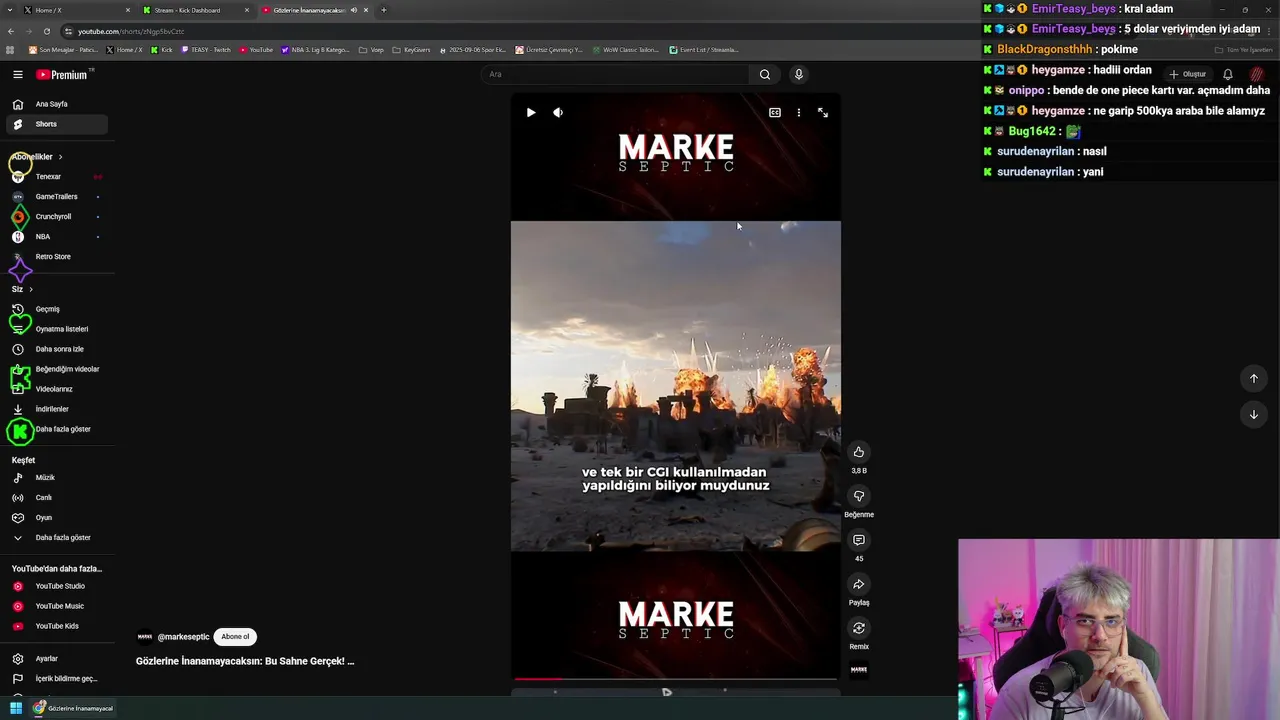Open the YouTube notifications bell
The height and width of the screenshot is (720, 1280).
tap(1228, 74)
